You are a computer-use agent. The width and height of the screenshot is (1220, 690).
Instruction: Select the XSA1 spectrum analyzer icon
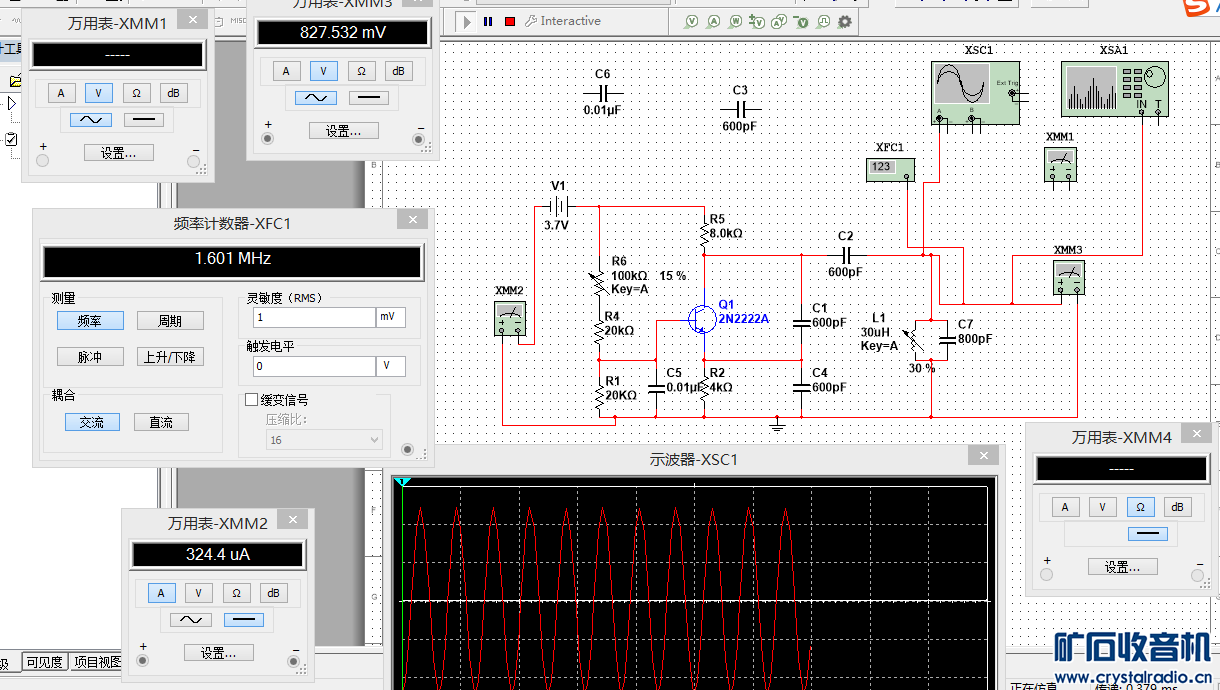coord(1114,88)
